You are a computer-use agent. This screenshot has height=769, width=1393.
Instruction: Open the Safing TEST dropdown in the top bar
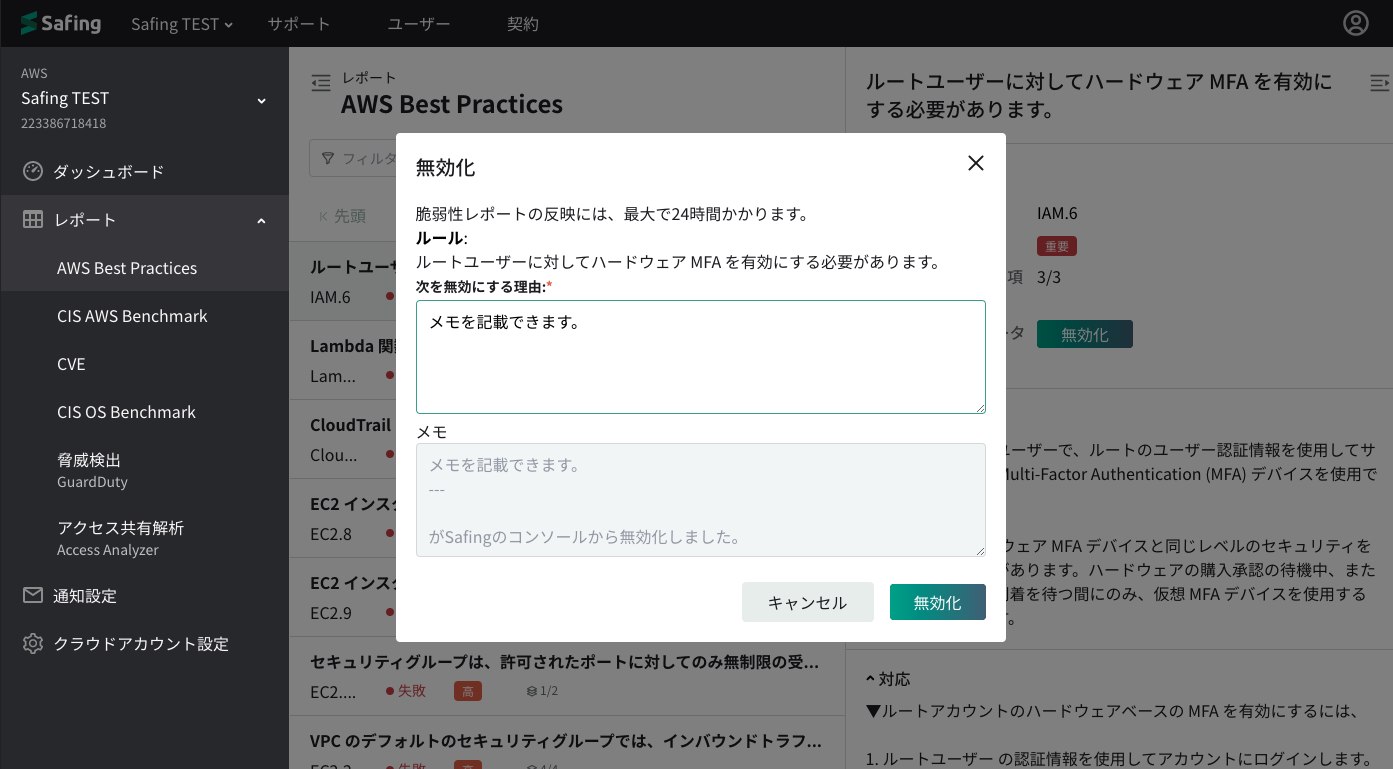point(182,24)
